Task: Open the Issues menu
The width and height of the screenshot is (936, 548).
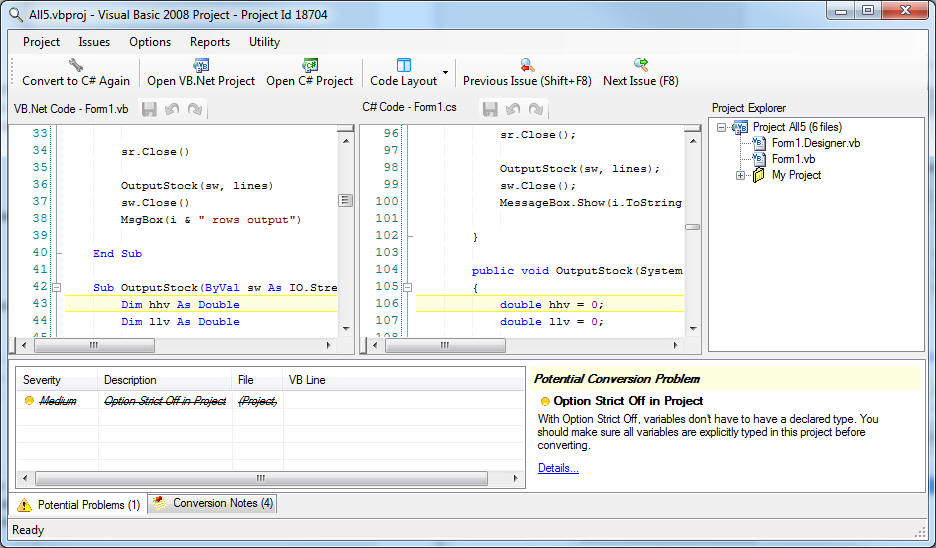Action: pos(94,42)
